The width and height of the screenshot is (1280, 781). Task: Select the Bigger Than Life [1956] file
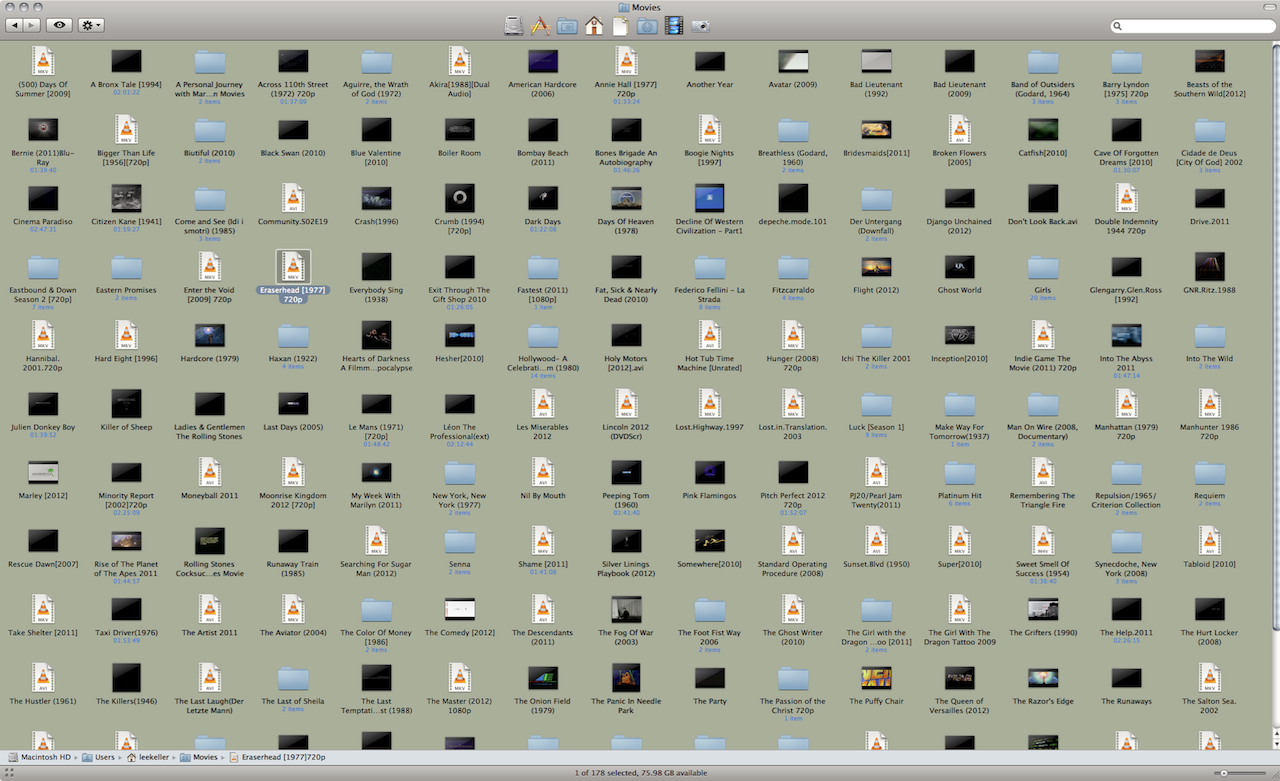pos(126,129)
